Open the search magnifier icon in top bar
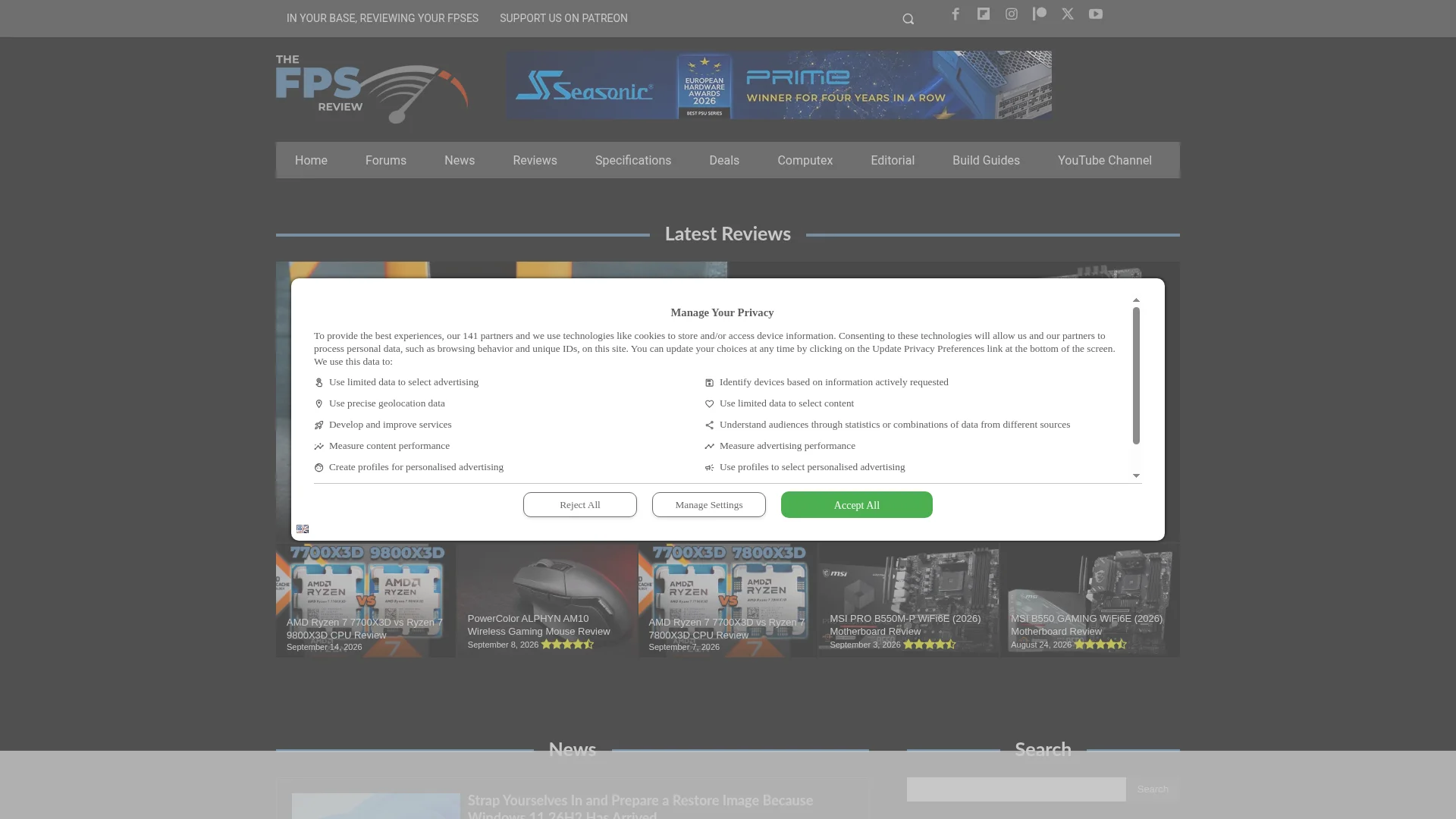 click(x=908, y=19)
